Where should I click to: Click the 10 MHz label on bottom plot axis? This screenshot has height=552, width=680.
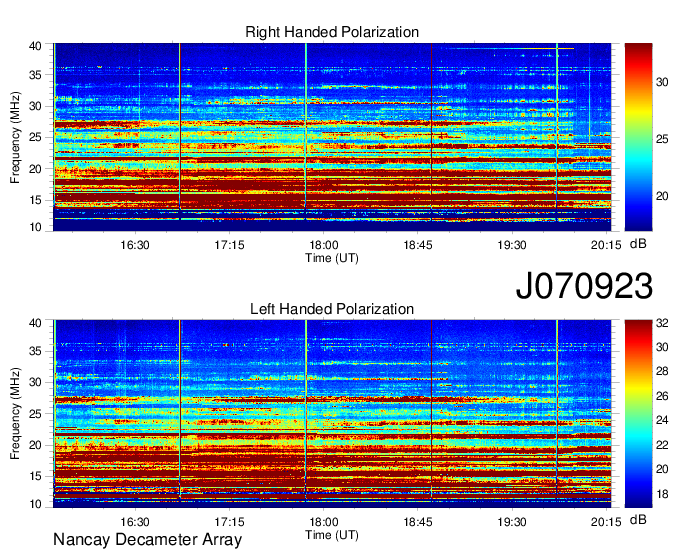click(35, 504)
